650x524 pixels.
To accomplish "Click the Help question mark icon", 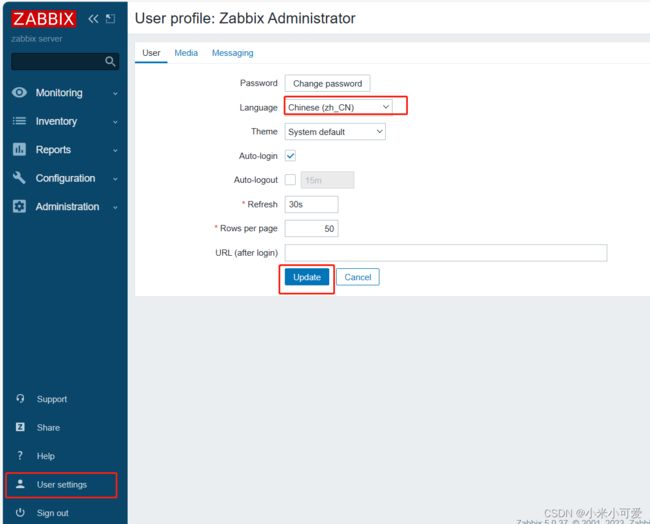I will point(20,456).
